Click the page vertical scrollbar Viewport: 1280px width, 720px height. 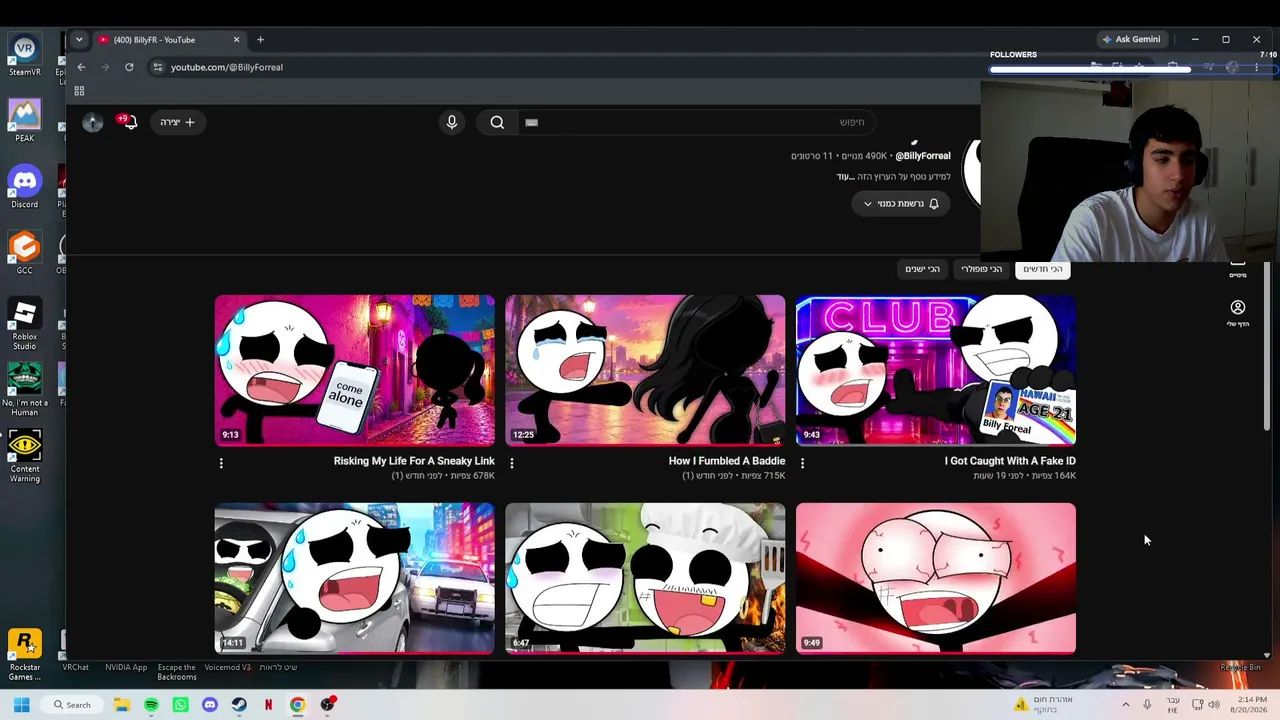point(1268,345)
